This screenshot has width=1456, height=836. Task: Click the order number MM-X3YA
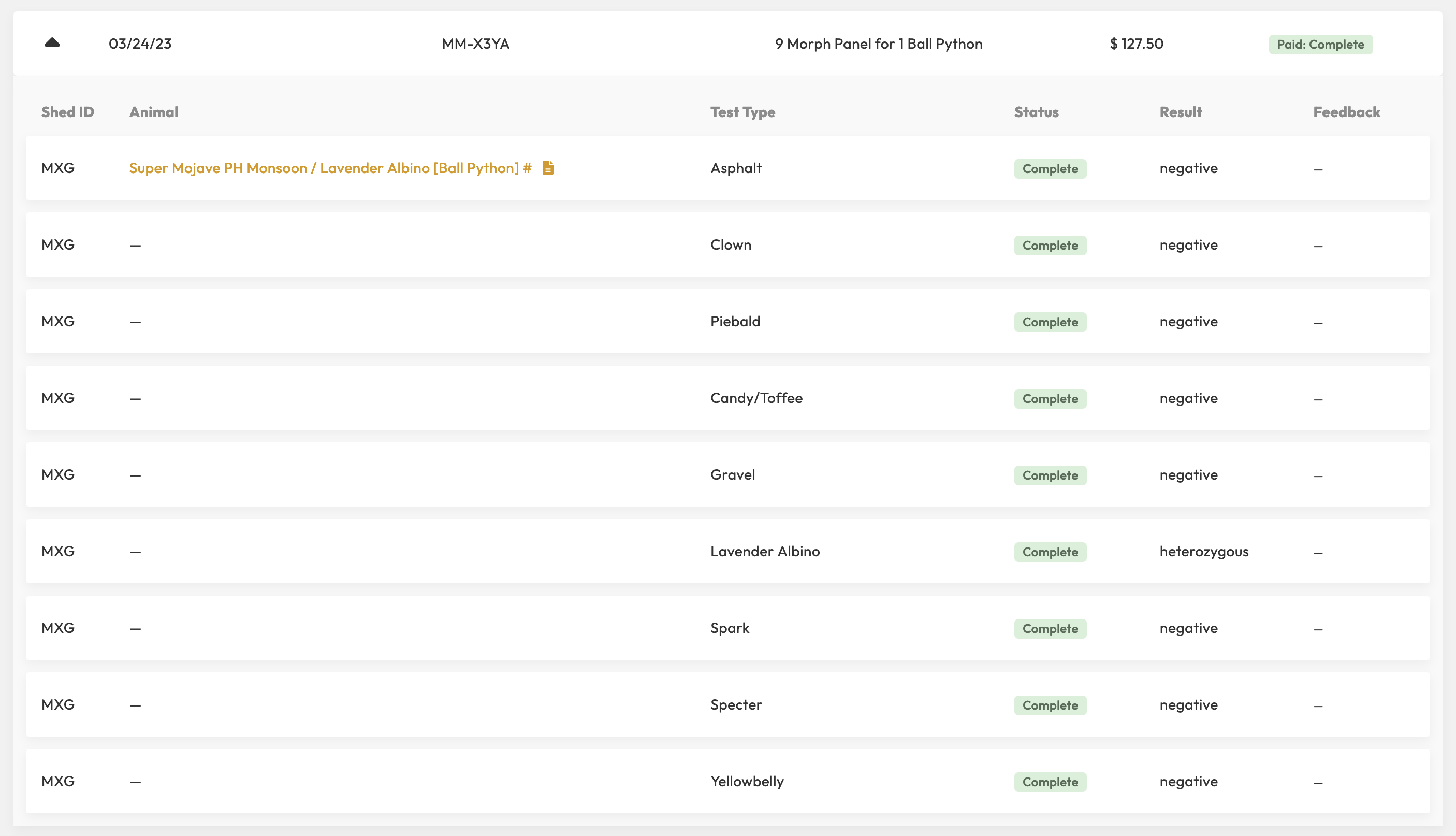click(x=475, y=44)
